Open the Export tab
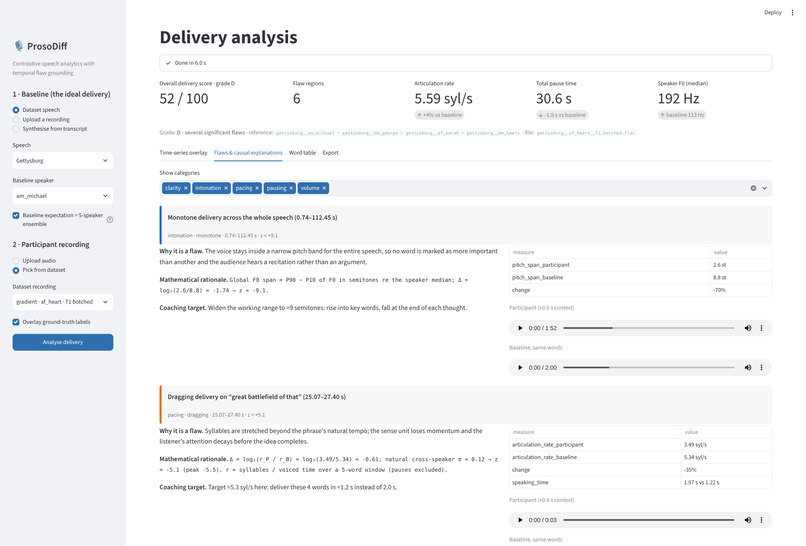The image size is (806, 546). [x=331, y=153]
